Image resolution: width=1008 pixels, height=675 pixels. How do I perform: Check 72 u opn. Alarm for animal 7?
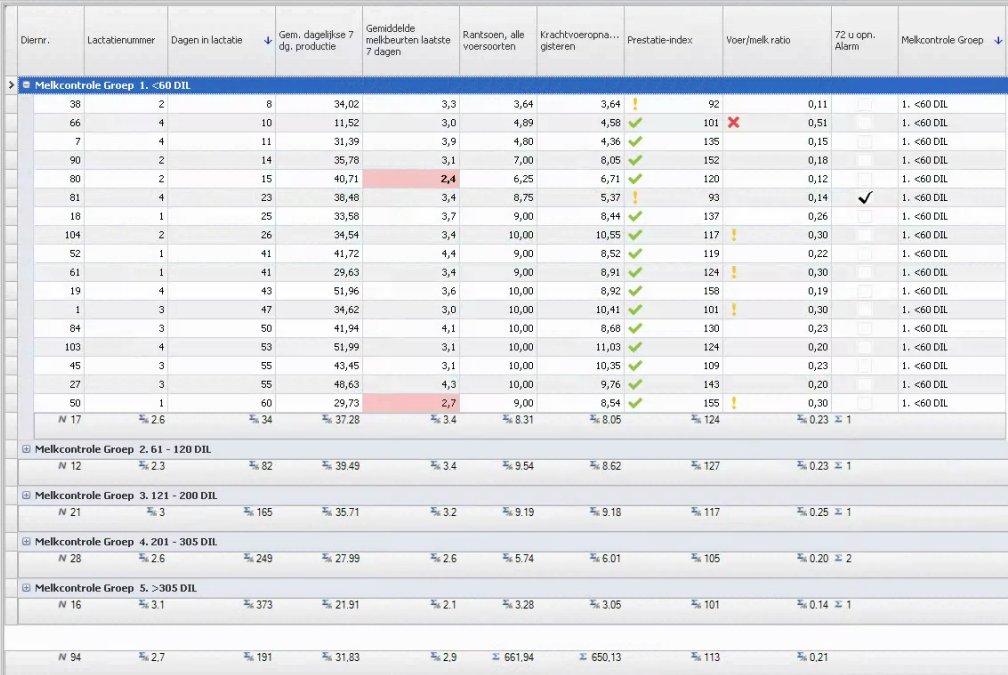[x=865, y=141]
